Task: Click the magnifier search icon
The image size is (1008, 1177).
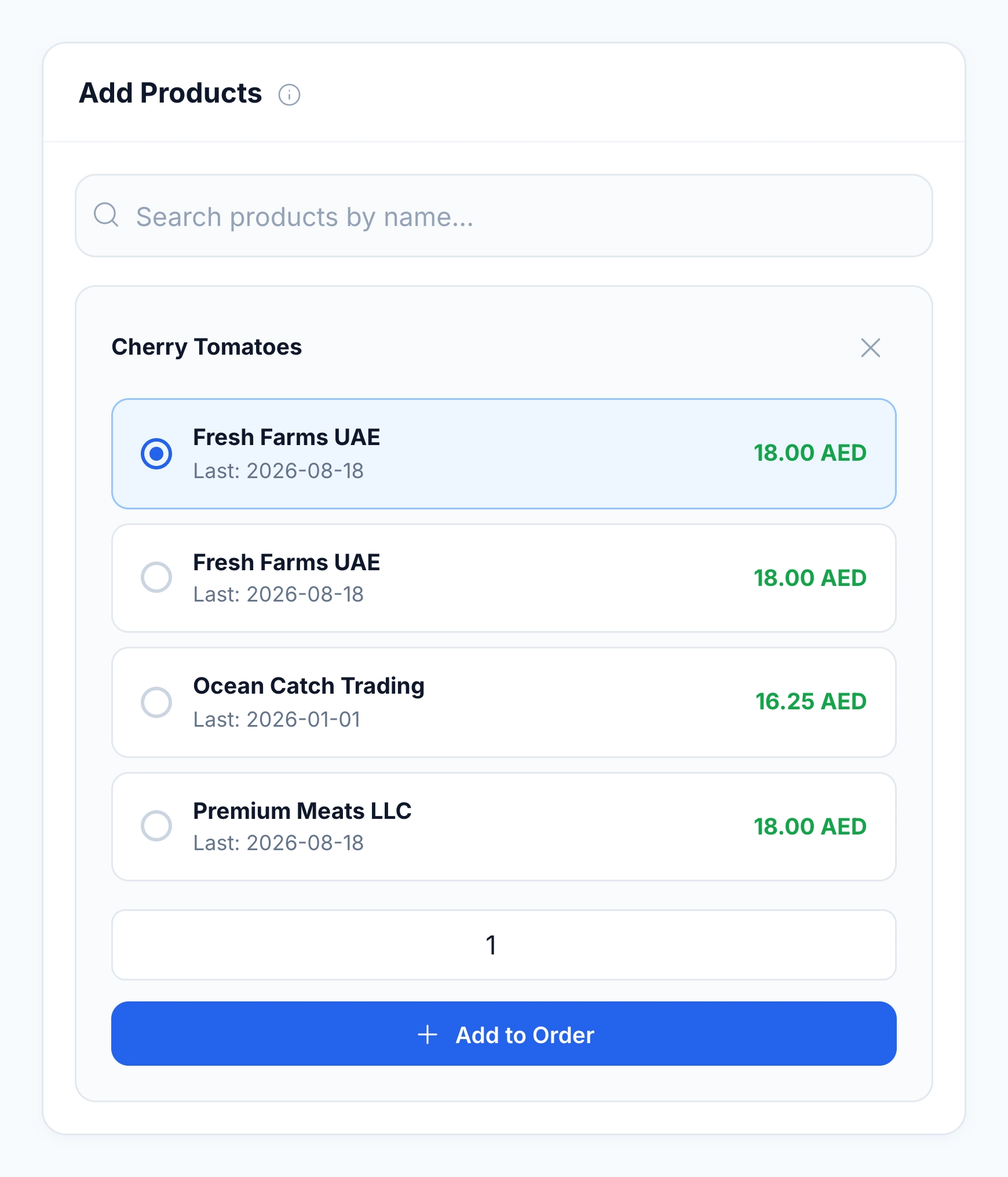Action: (106, 215)
